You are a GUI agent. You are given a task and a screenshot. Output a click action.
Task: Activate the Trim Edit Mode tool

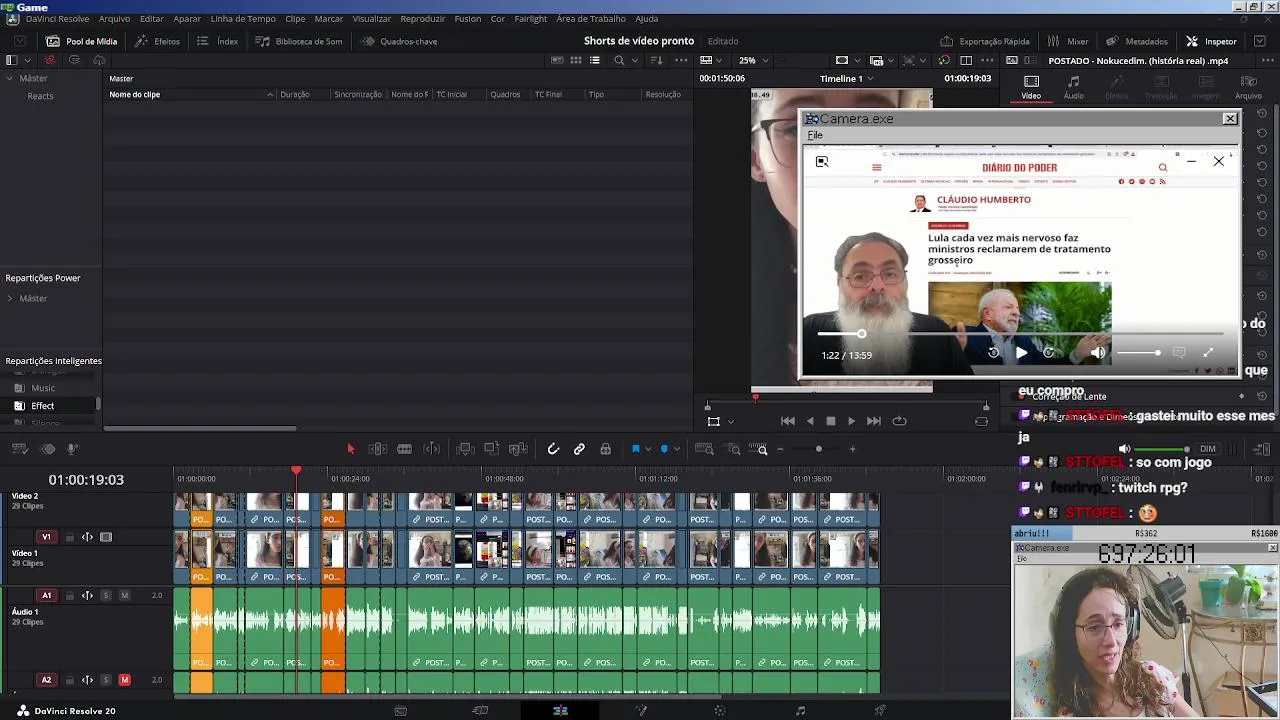coord(378,450)
